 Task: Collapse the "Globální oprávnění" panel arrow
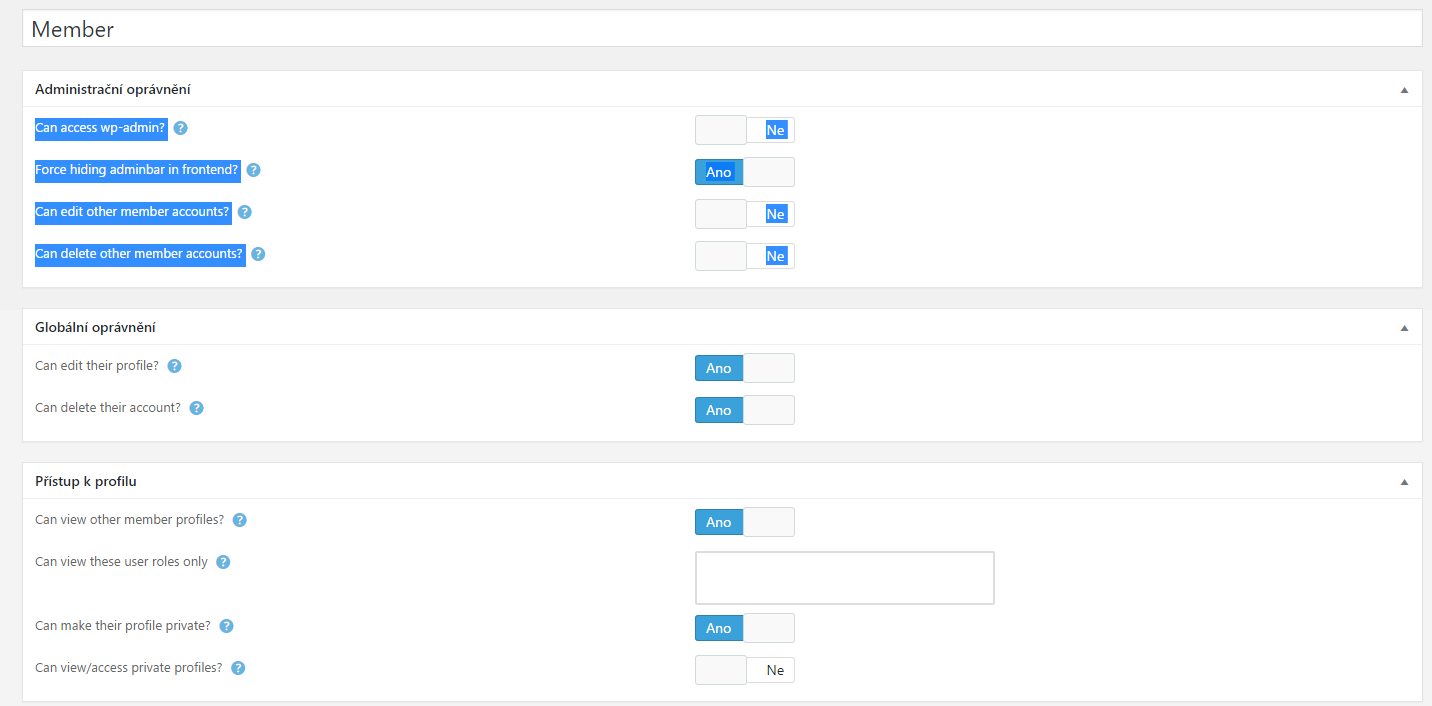(x=1404, y=328)
